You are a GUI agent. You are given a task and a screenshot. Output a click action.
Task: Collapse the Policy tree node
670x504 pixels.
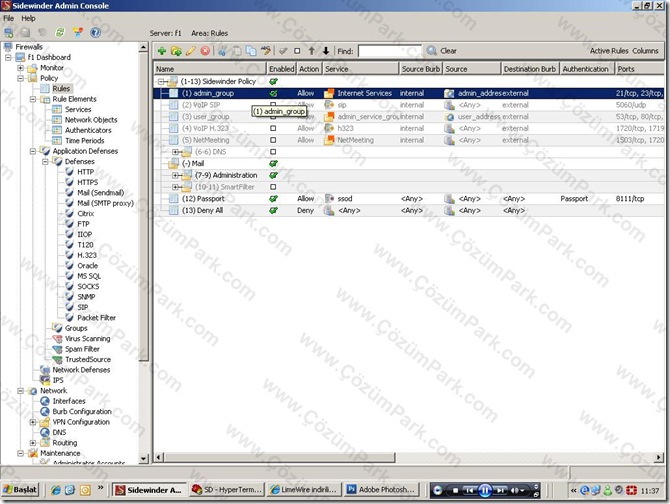tap(21, 78)
